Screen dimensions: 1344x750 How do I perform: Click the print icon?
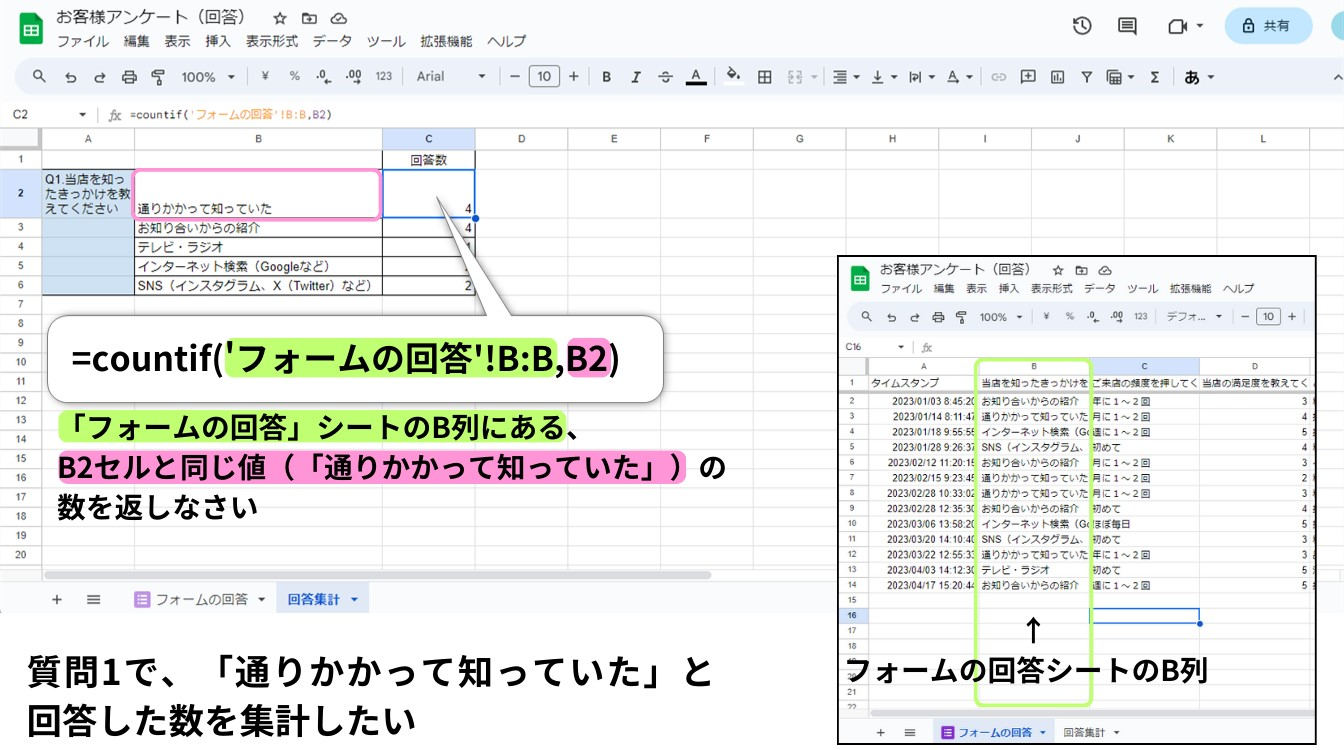(x=129, y=77)
